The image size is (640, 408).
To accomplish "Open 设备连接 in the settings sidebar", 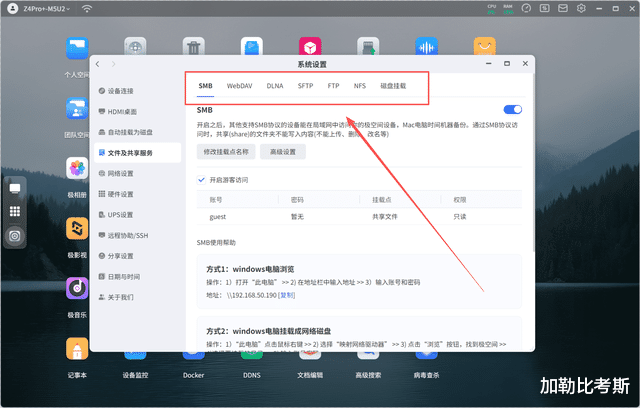I will pyautogui.click(x=138, y=91).
